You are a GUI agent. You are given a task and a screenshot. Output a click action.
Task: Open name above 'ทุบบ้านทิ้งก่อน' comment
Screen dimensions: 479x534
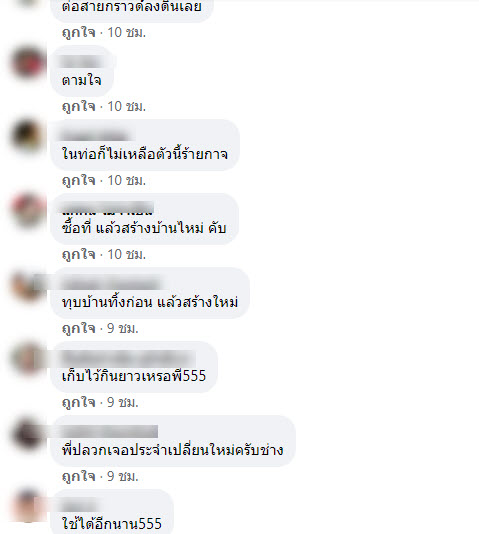pyautogui.click(x=111, y=283)
